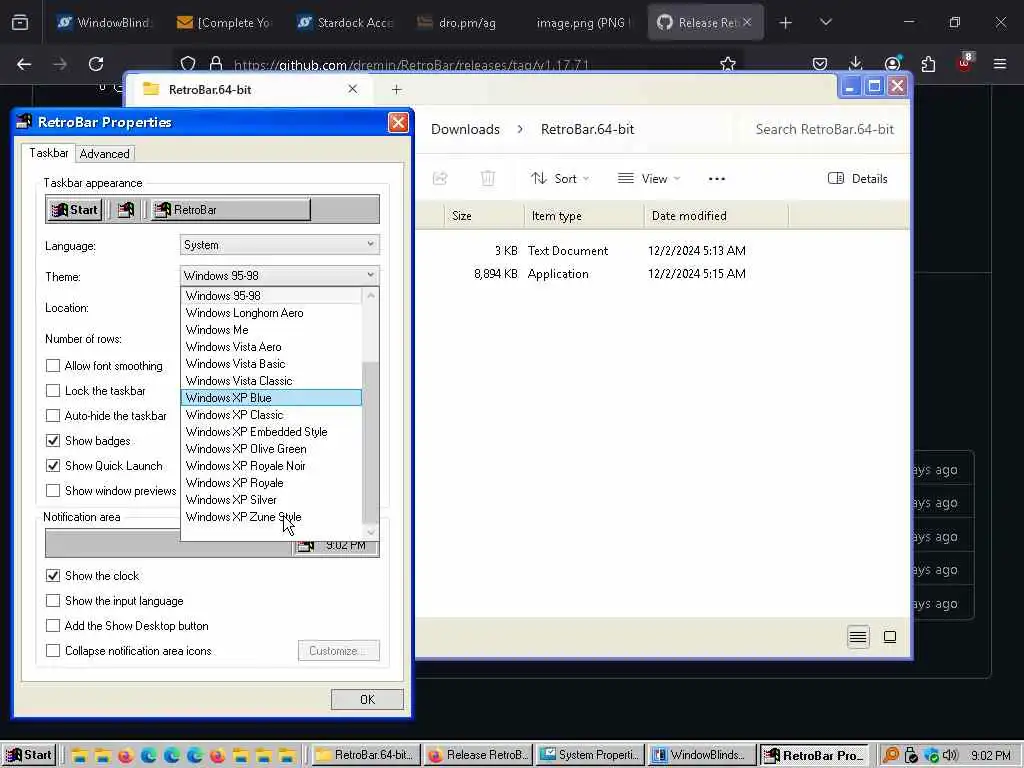
Task: Click OK in RetroBar Properties
Action: click(x=367, y=699)
